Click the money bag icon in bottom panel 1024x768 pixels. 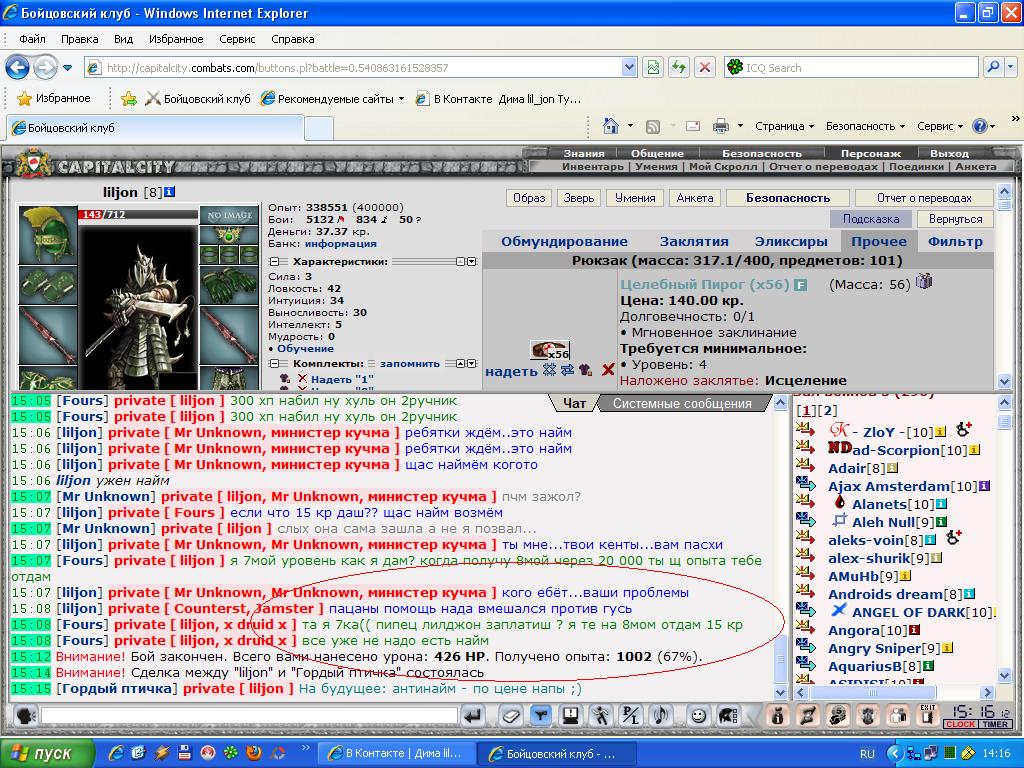click(x=777, y=716)
